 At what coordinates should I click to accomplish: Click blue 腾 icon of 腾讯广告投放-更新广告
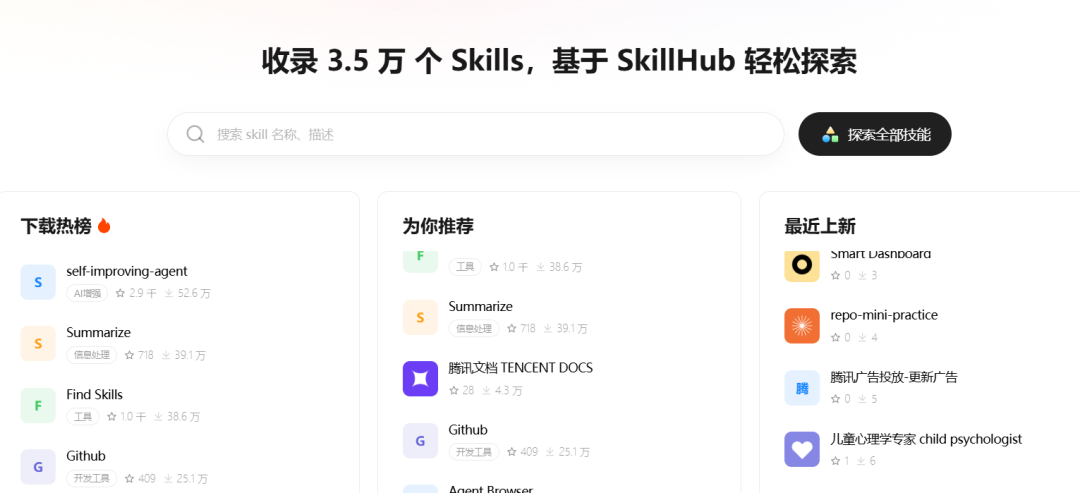802,388
